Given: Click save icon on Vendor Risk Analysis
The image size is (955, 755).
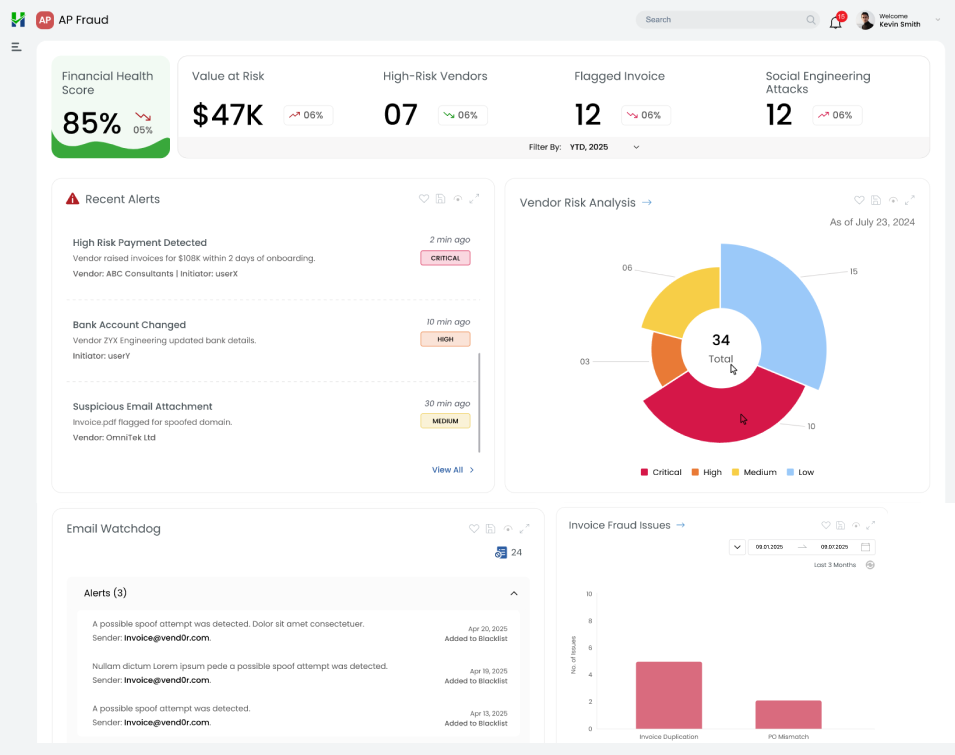Looking at the screenshot, I should pos(876,200).
